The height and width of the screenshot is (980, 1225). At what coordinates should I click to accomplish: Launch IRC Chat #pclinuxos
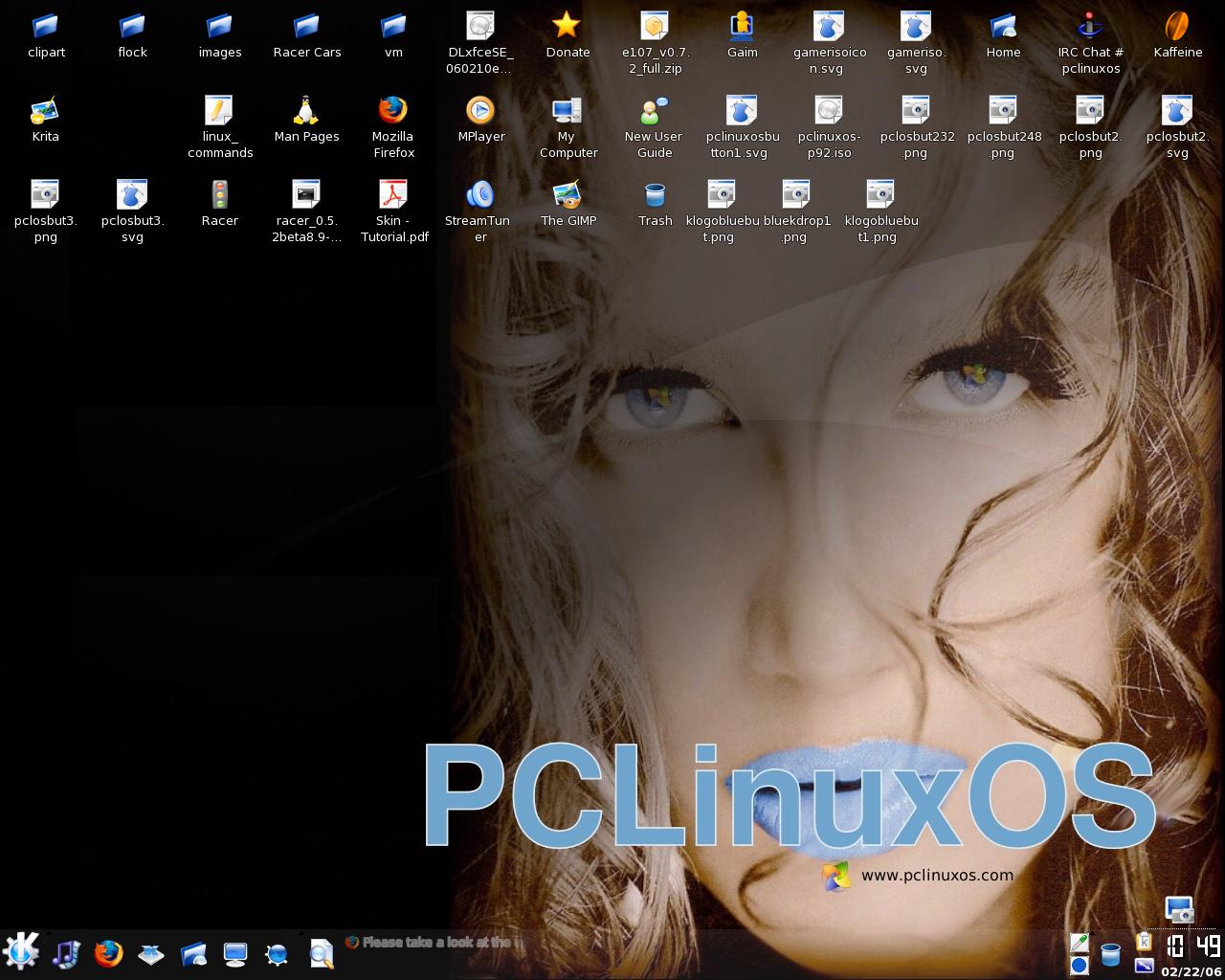pos(1090,27)
